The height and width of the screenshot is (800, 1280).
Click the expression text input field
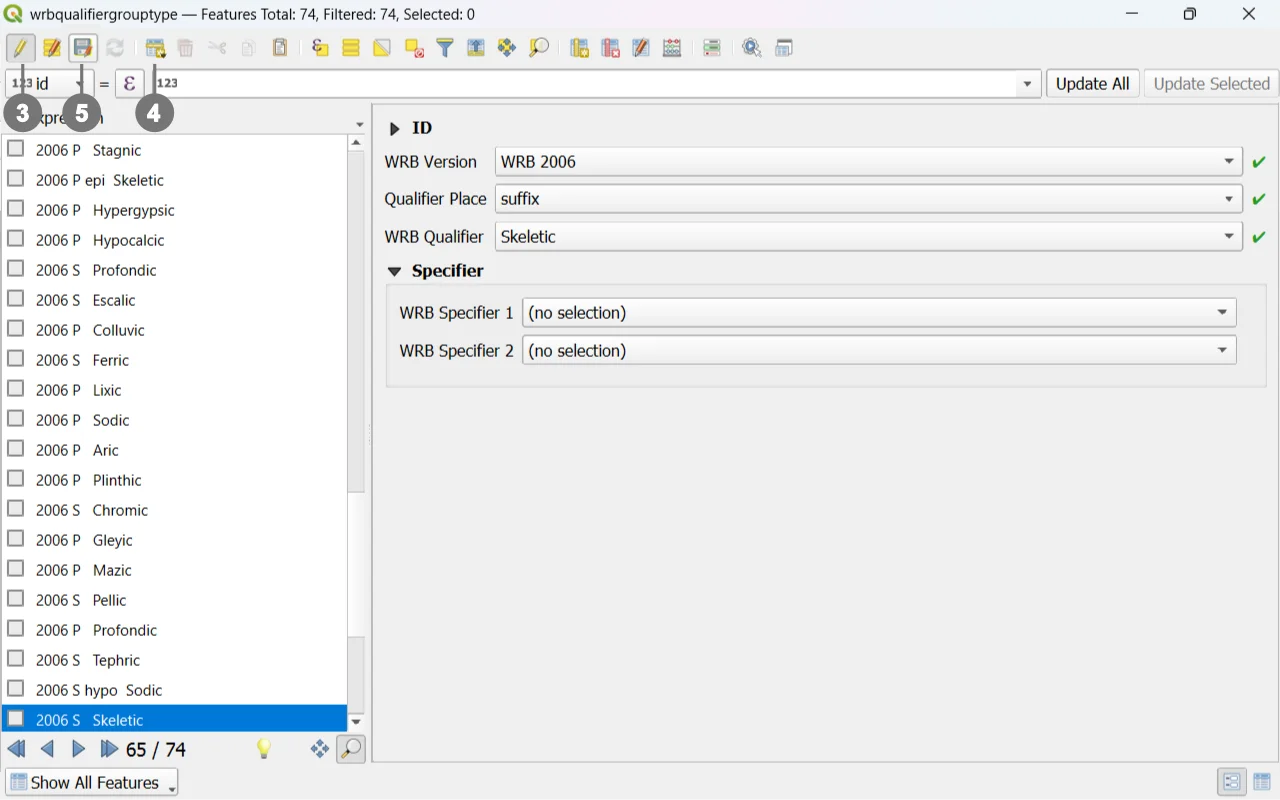tap(590, 84)
